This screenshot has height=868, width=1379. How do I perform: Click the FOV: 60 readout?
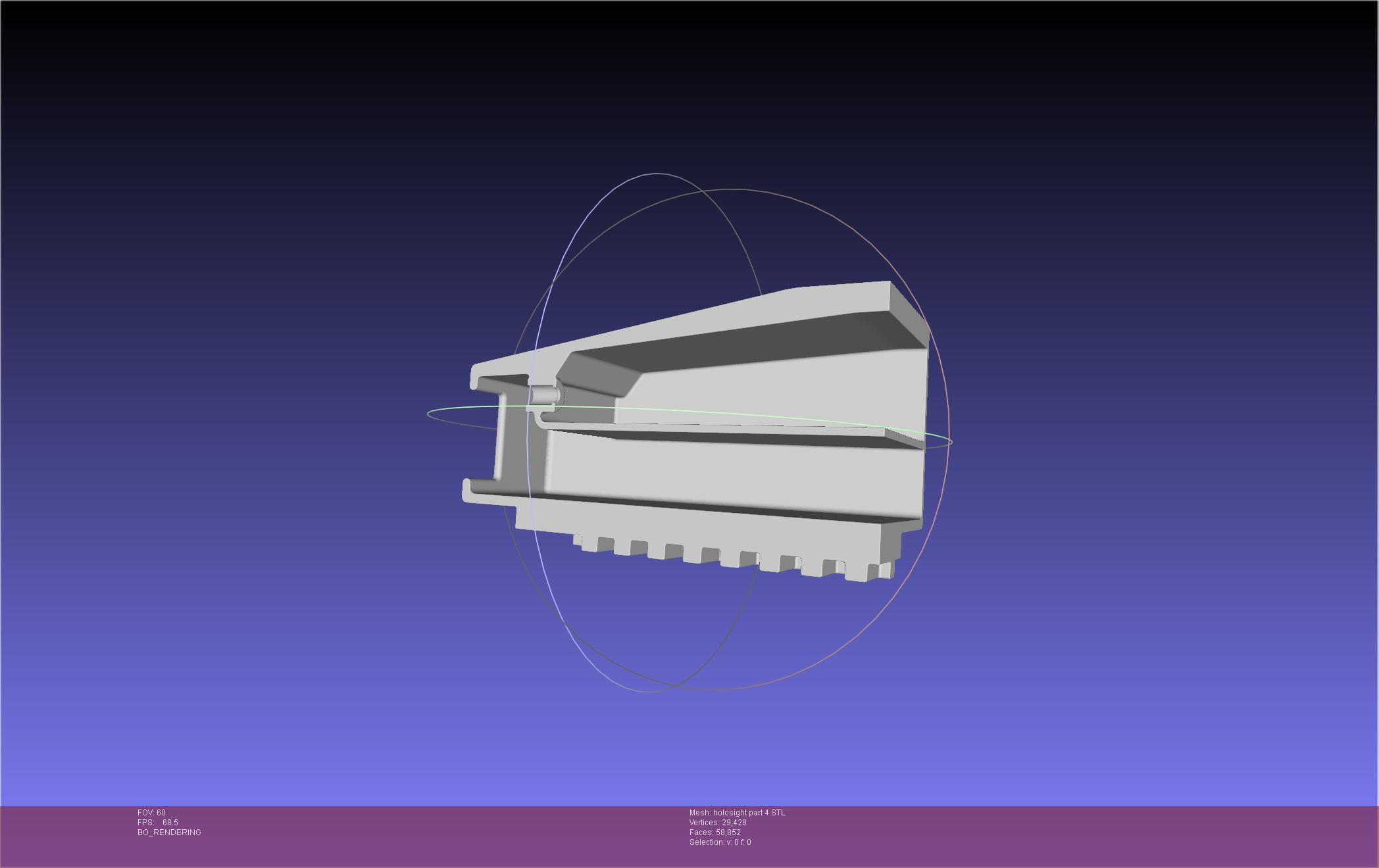pos(151,813)
